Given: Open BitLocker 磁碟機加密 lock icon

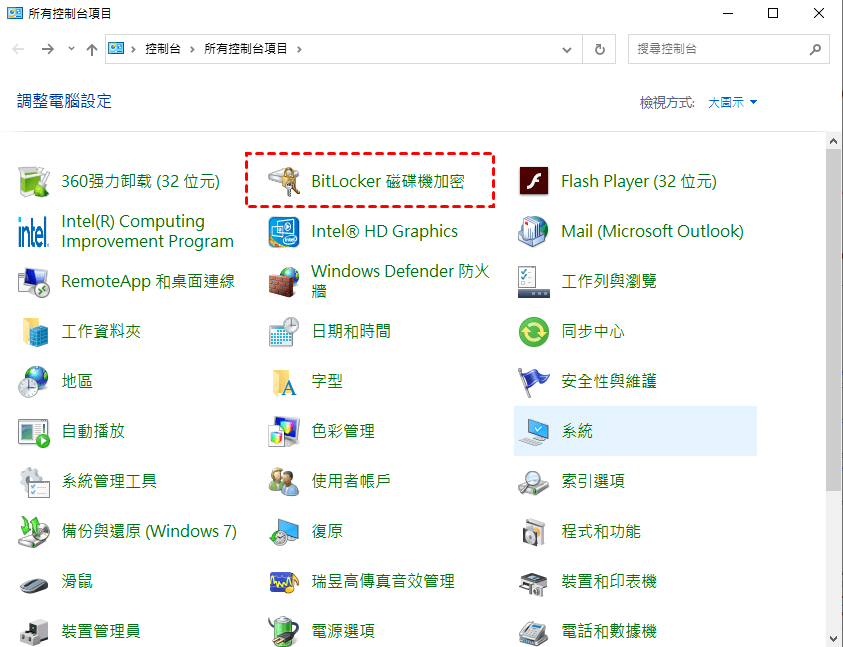Looking at the screenshot, I should pos(284,181).
